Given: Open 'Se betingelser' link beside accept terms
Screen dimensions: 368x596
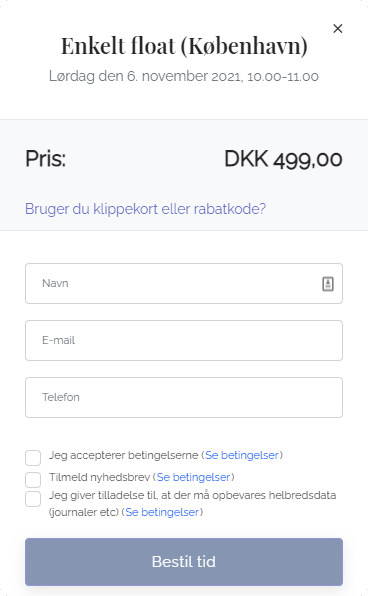Looking at the screenshot, I should point(242,455).
